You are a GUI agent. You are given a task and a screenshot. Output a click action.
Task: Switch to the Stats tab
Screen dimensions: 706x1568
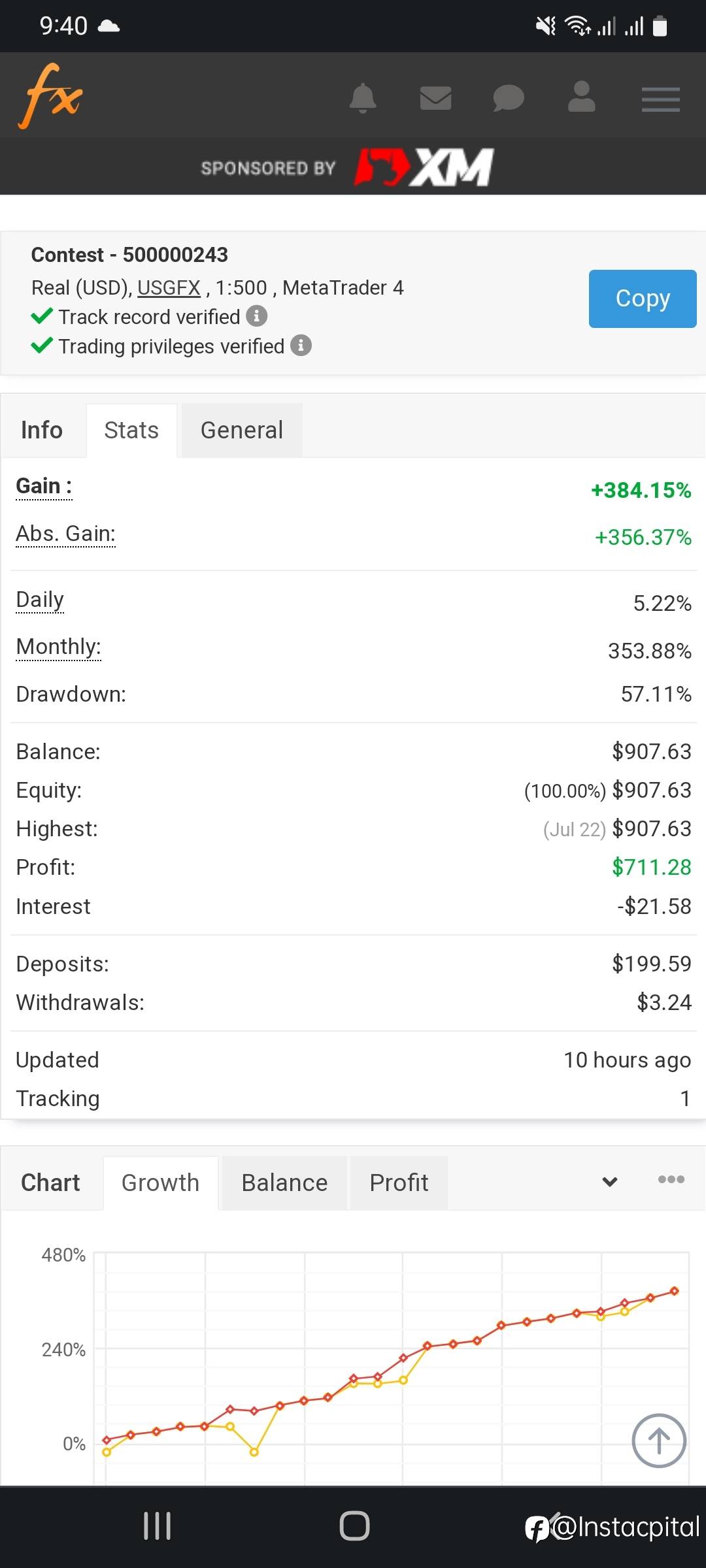coord(131,431)
